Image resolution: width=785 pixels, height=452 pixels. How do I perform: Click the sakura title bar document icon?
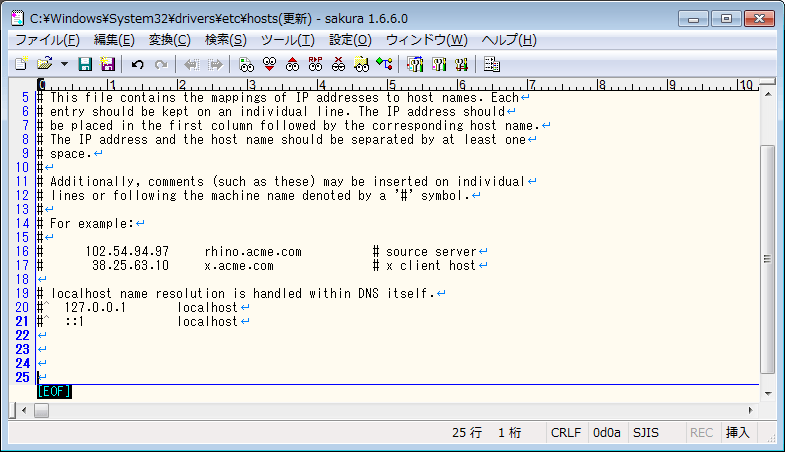(x=18, y=19)
